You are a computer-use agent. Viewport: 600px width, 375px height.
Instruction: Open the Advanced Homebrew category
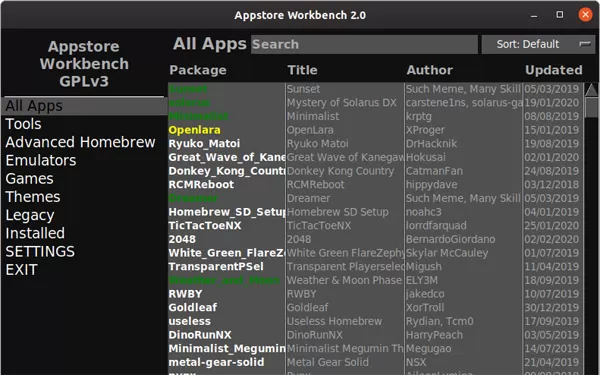pyautogui.click(x=80, y=142)
